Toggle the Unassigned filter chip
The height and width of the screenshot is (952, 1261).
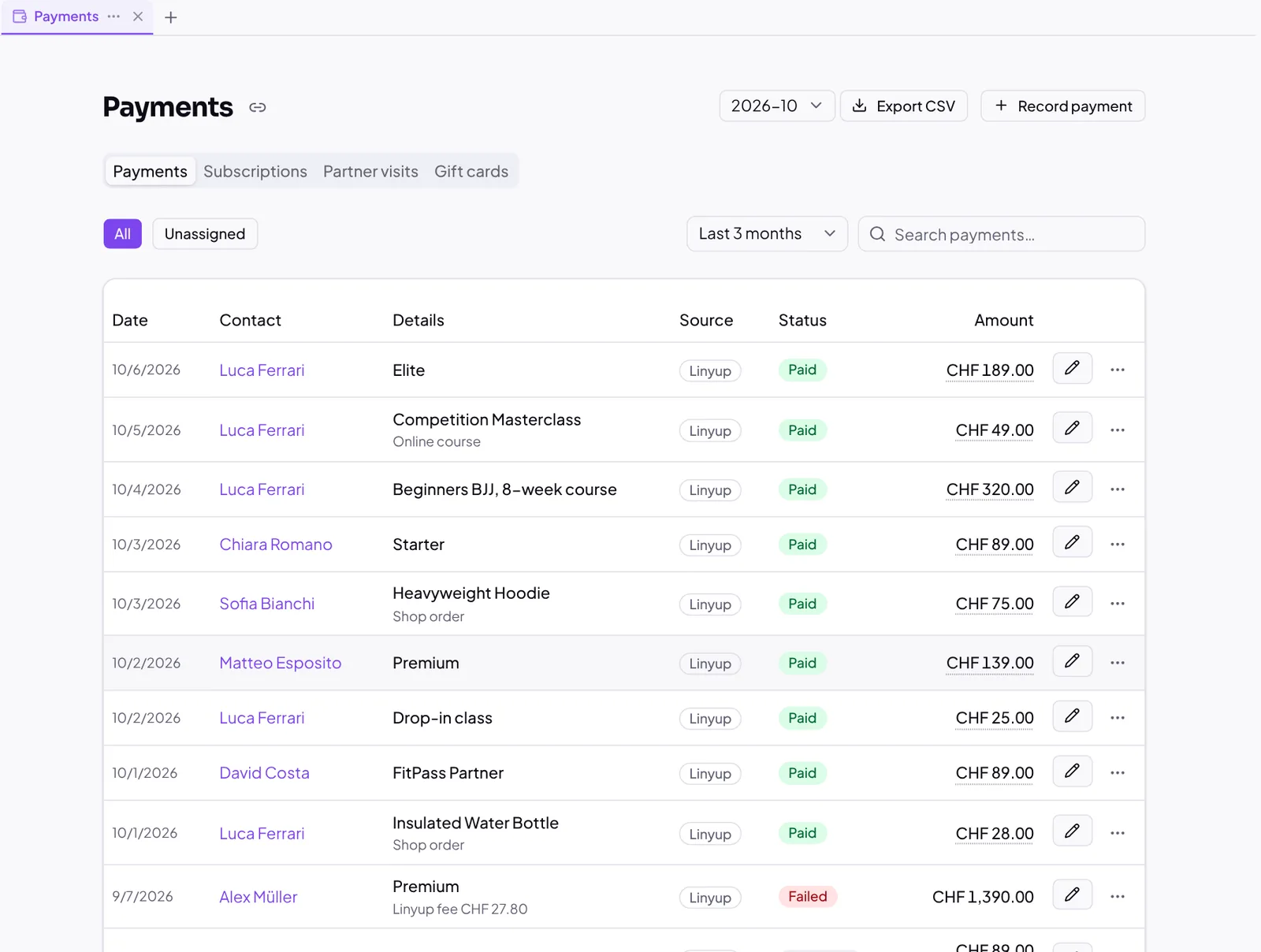tap(205, 234)
